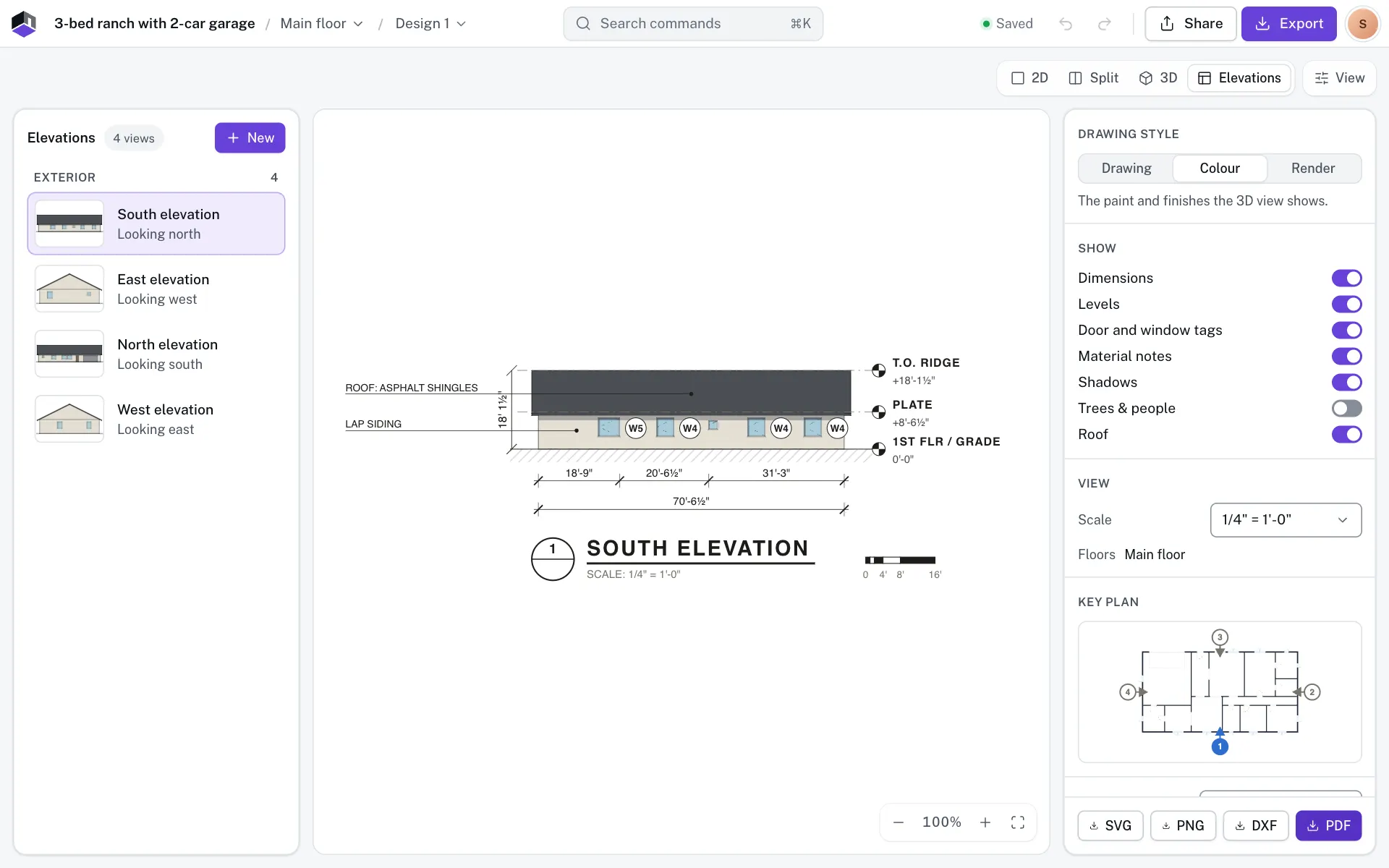Redo the last action
The height and width of the screenshot is (868, 1389).
pos(1104,24)
